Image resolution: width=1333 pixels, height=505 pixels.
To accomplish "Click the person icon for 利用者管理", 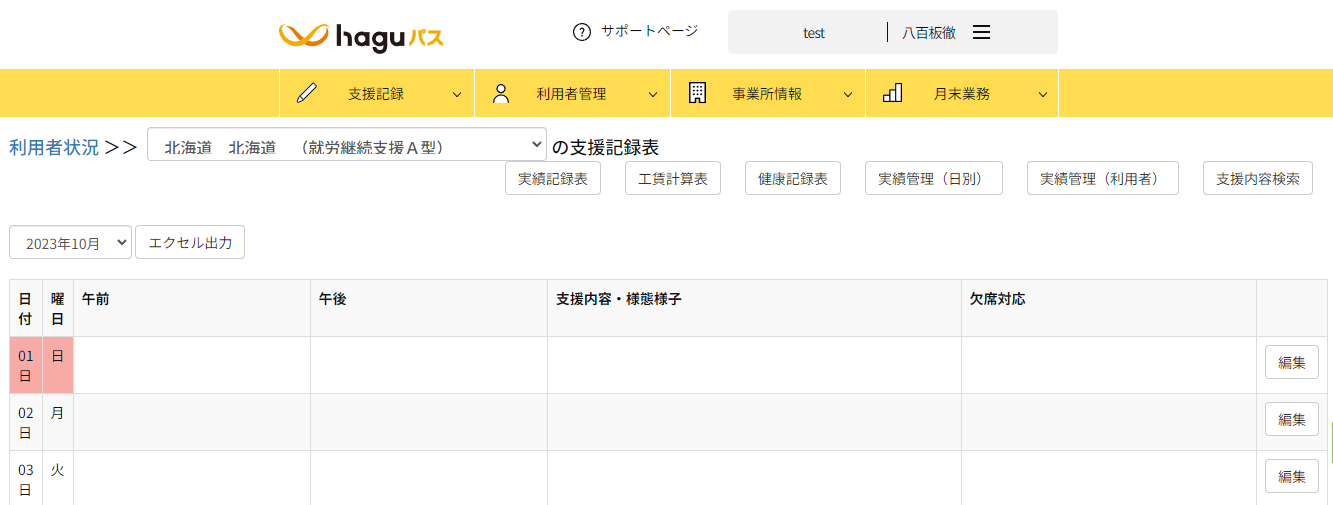I will click(x=502, y=93).
